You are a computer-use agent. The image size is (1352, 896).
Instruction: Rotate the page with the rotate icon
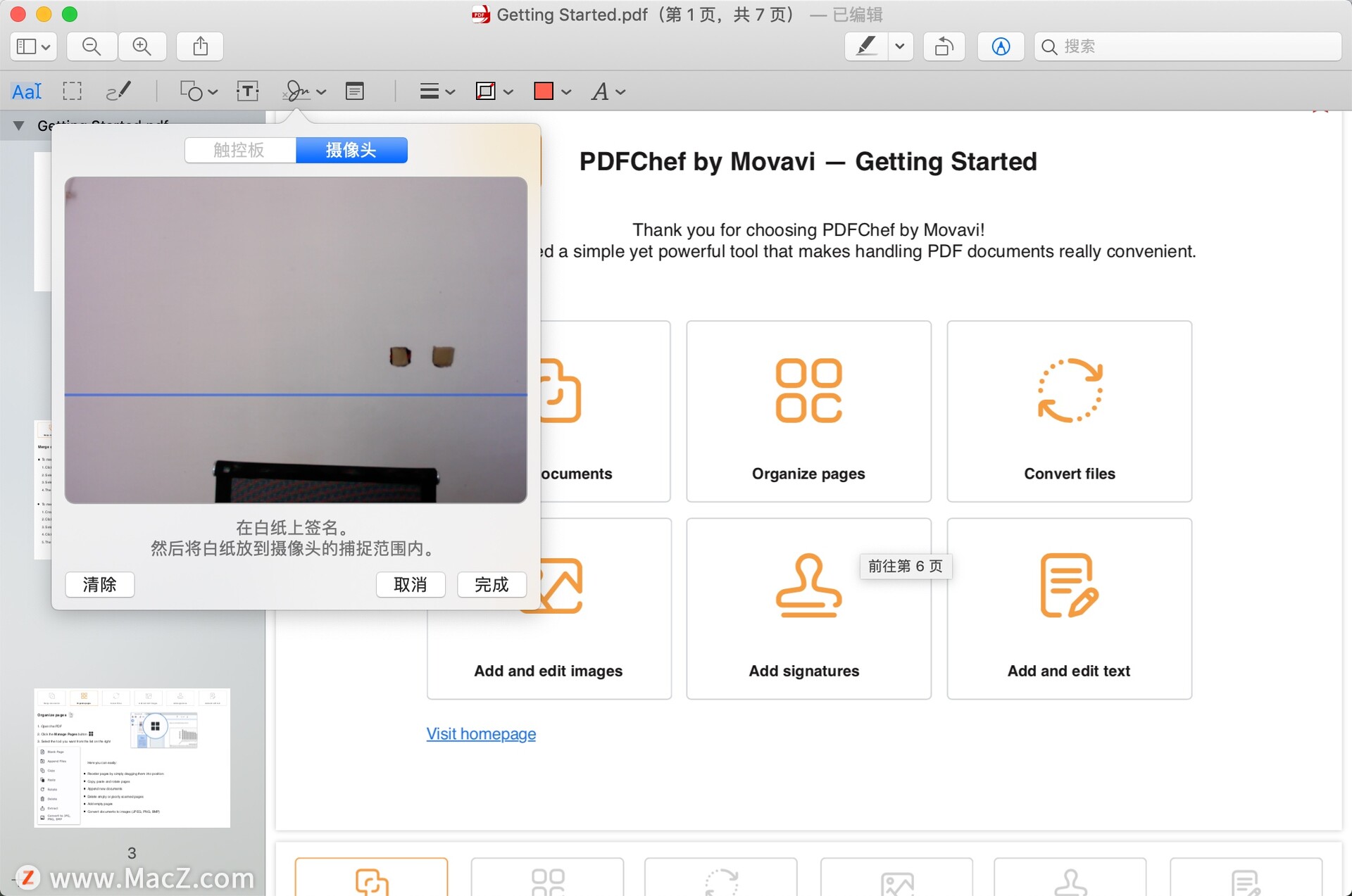[944, 46]
